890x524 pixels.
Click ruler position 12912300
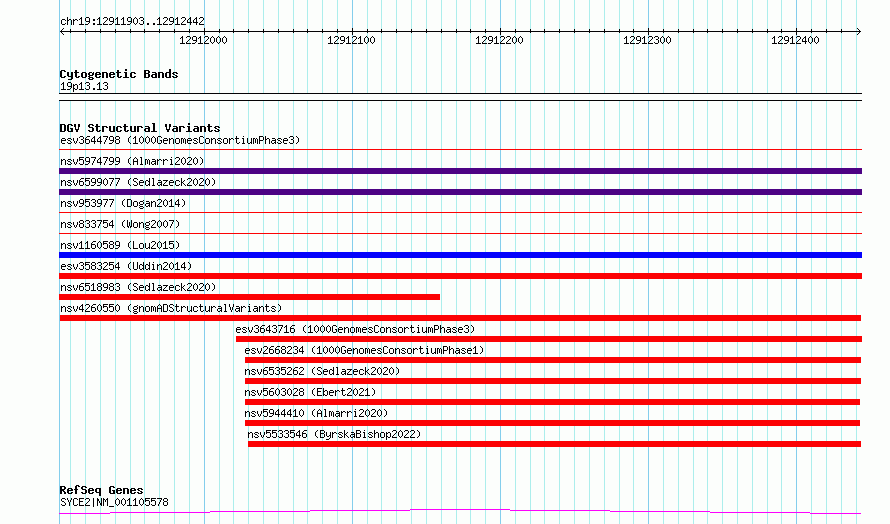pos(647,40)
